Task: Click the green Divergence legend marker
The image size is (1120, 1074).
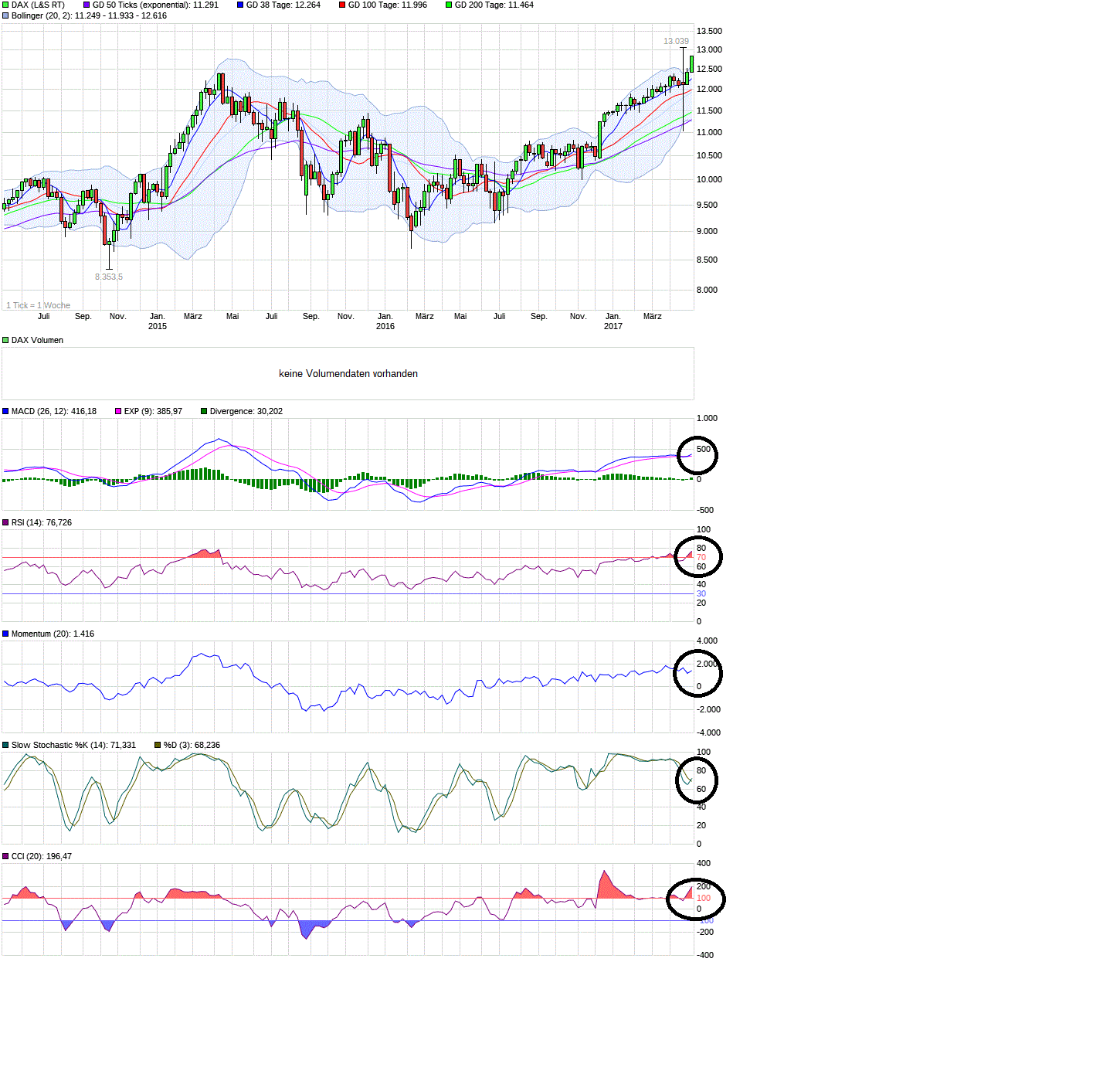Action: pyautogui.click(x=202, y=411)
